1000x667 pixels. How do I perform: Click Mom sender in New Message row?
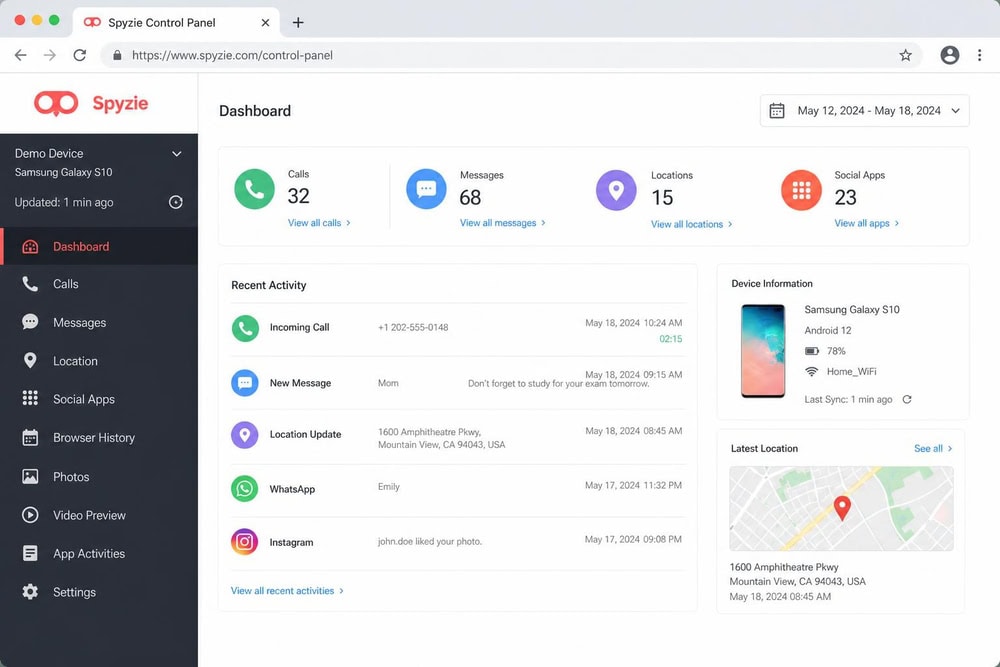point(388,383)
